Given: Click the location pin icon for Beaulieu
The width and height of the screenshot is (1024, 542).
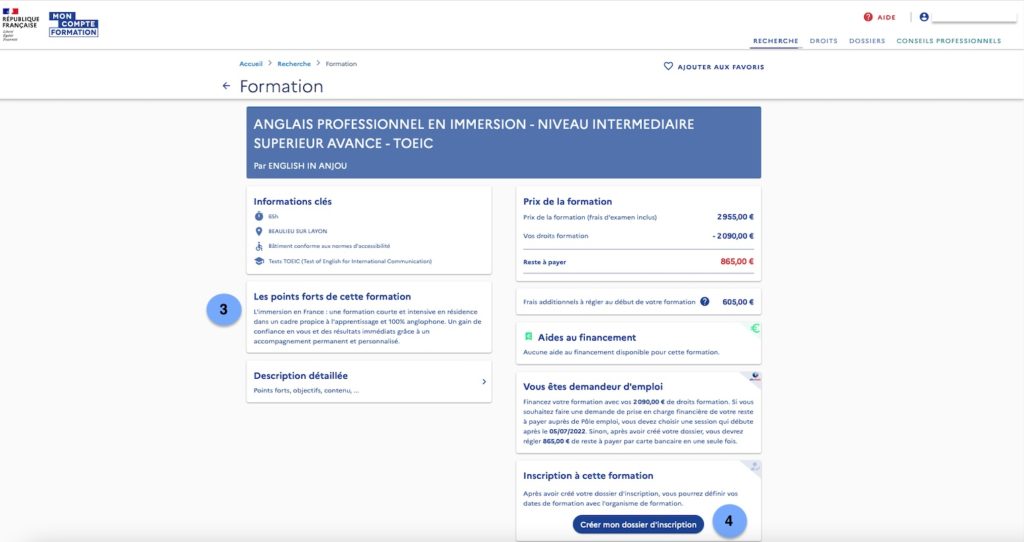Looking at the screenshot, I should click(259, 231).
